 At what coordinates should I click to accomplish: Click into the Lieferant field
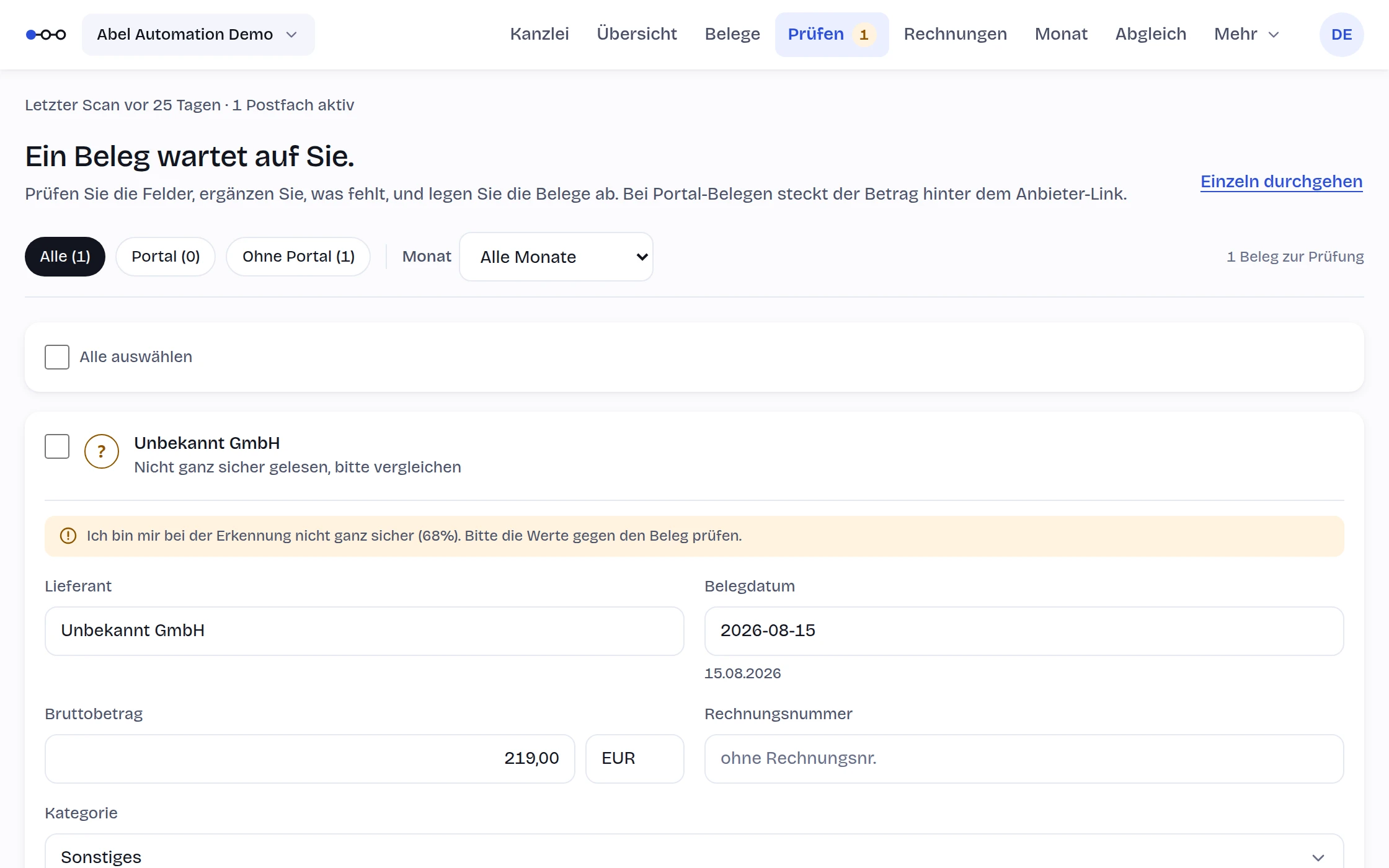pyautogui.click(x=365, y=631)
